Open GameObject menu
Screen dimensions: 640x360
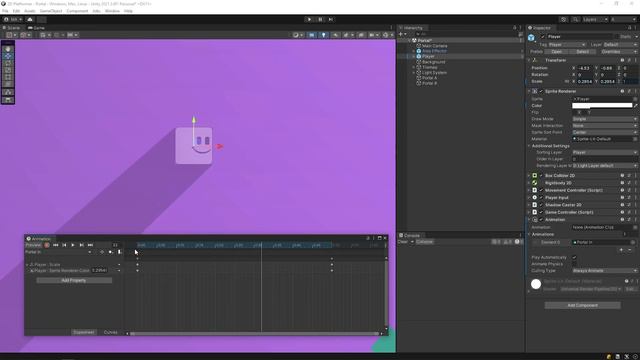51,11
